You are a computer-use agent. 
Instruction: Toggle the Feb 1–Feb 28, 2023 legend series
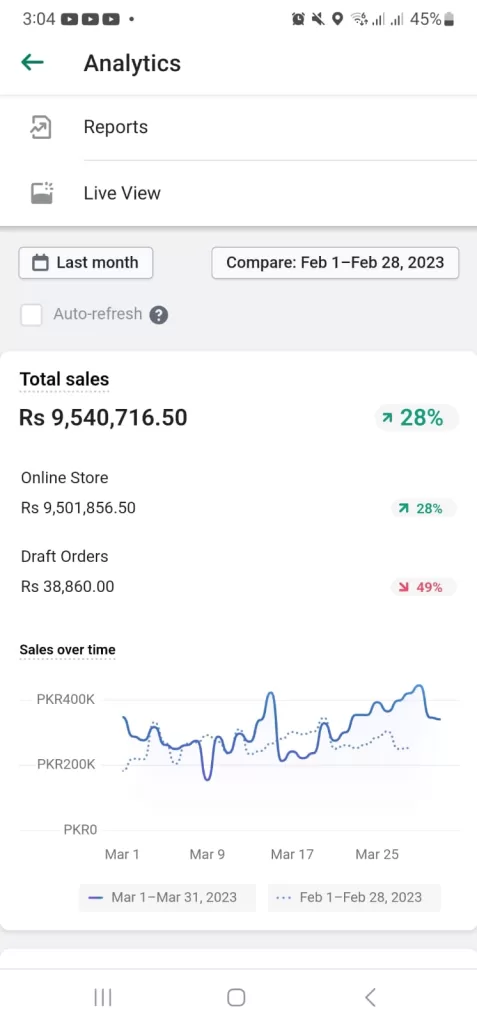pyautogui.click(x=354, y=897)
